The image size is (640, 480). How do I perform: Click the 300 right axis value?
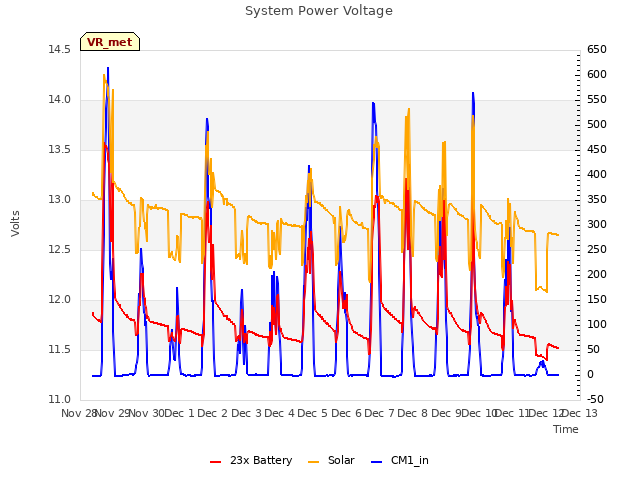[x=597, y=224]
